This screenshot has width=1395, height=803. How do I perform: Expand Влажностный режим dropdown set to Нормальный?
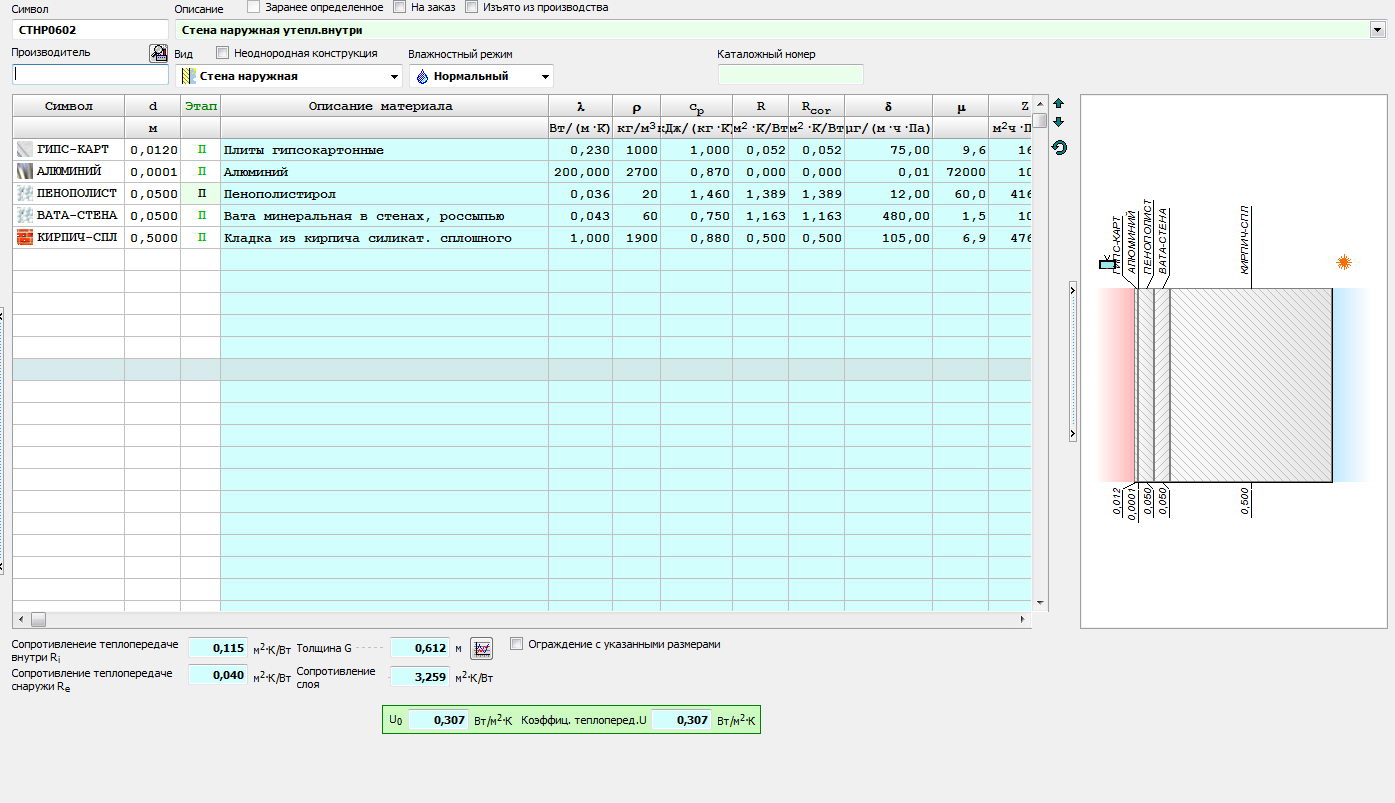[545, 76]
